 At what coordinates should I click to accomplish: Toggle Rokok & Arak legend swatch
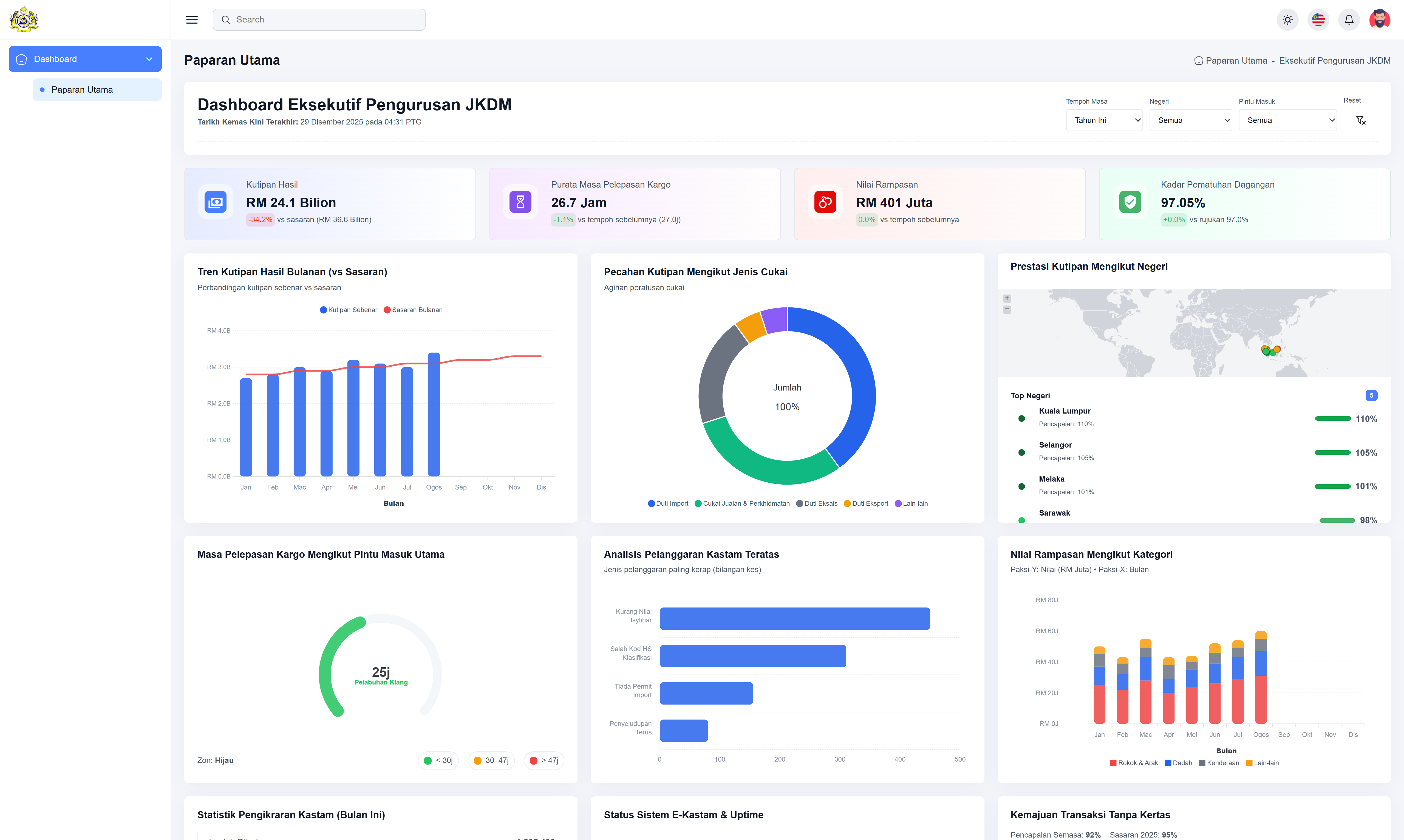pyautogui.click(x=1113, y=763)
